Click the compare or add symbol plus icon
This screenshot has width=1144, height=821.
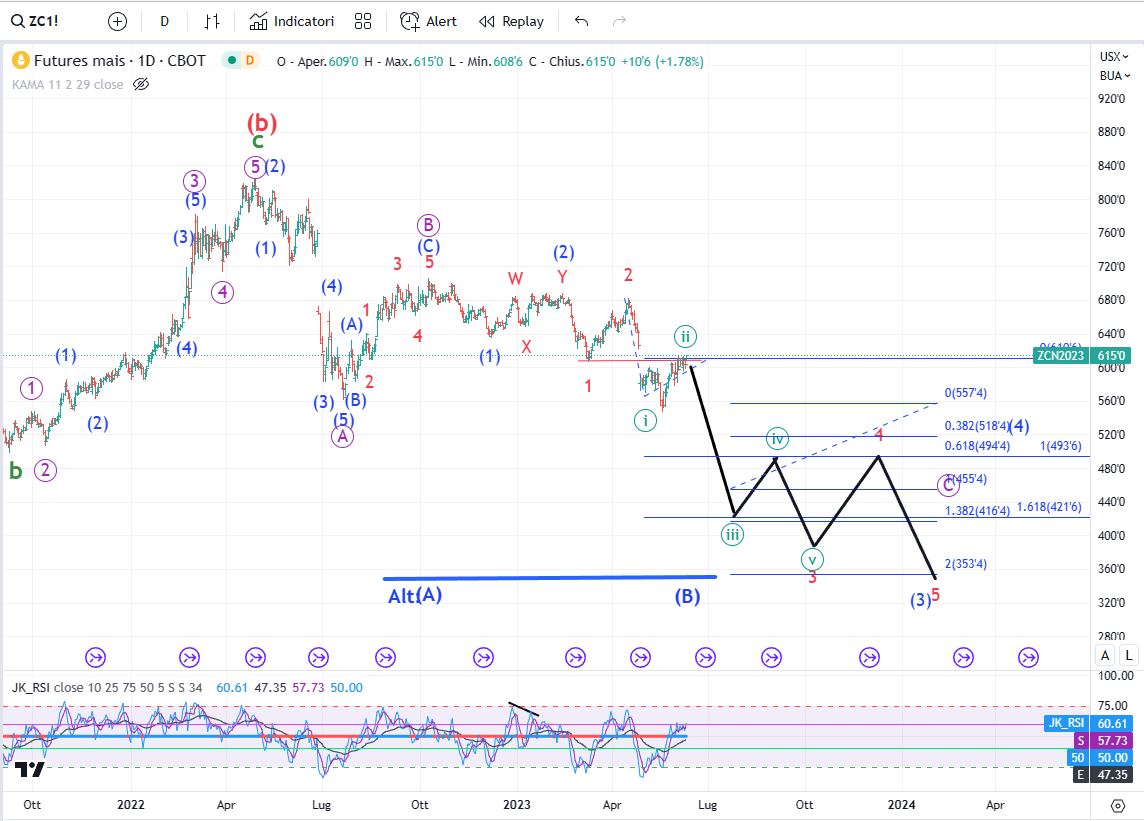pyautogui.click(x=117, y=21)
